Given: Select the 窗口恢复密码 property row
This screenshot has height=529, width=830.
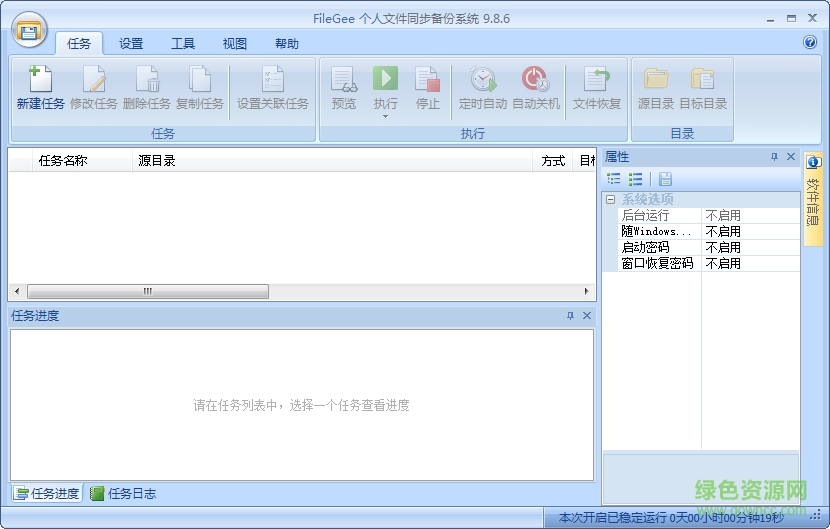Looking at the screenshot, I should coord(708,263).
